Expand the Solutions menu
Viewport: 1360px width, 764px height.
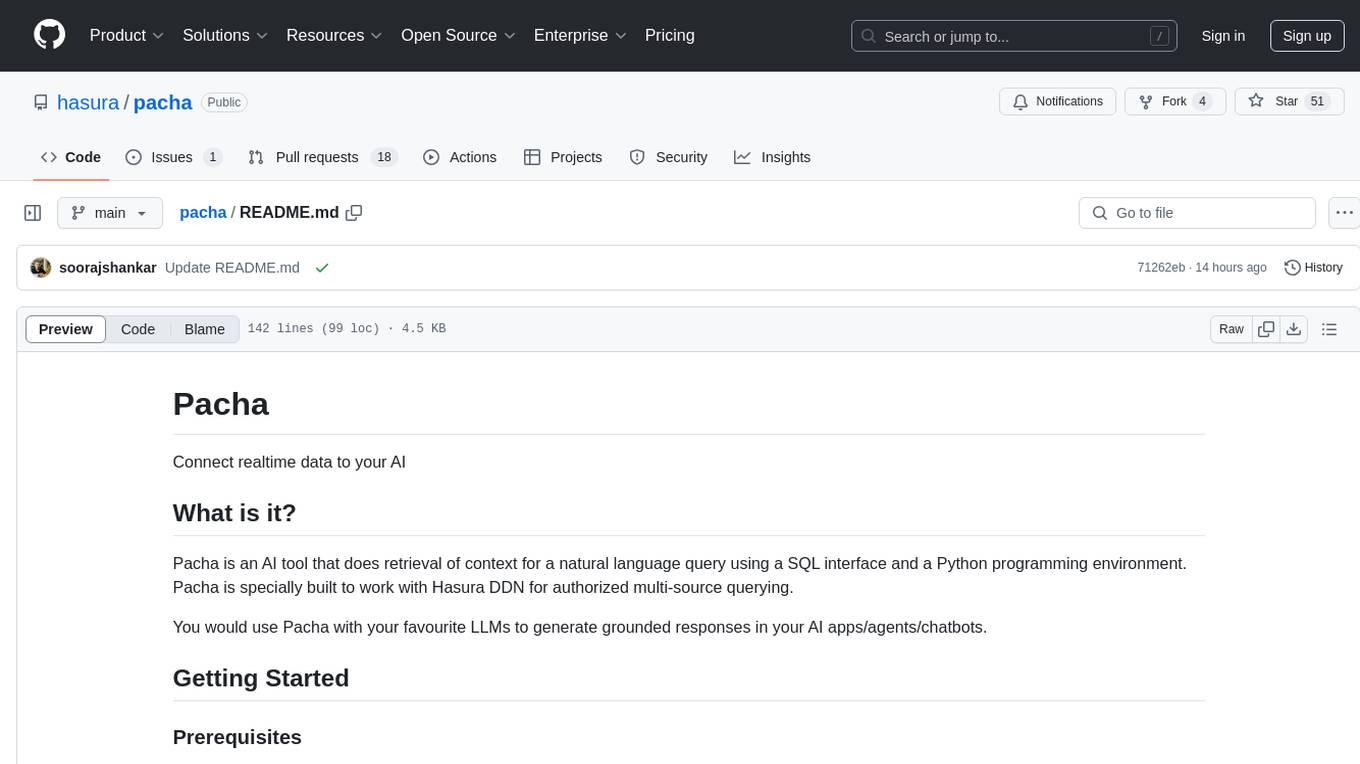pyautogui.click(x=225, y=35)
